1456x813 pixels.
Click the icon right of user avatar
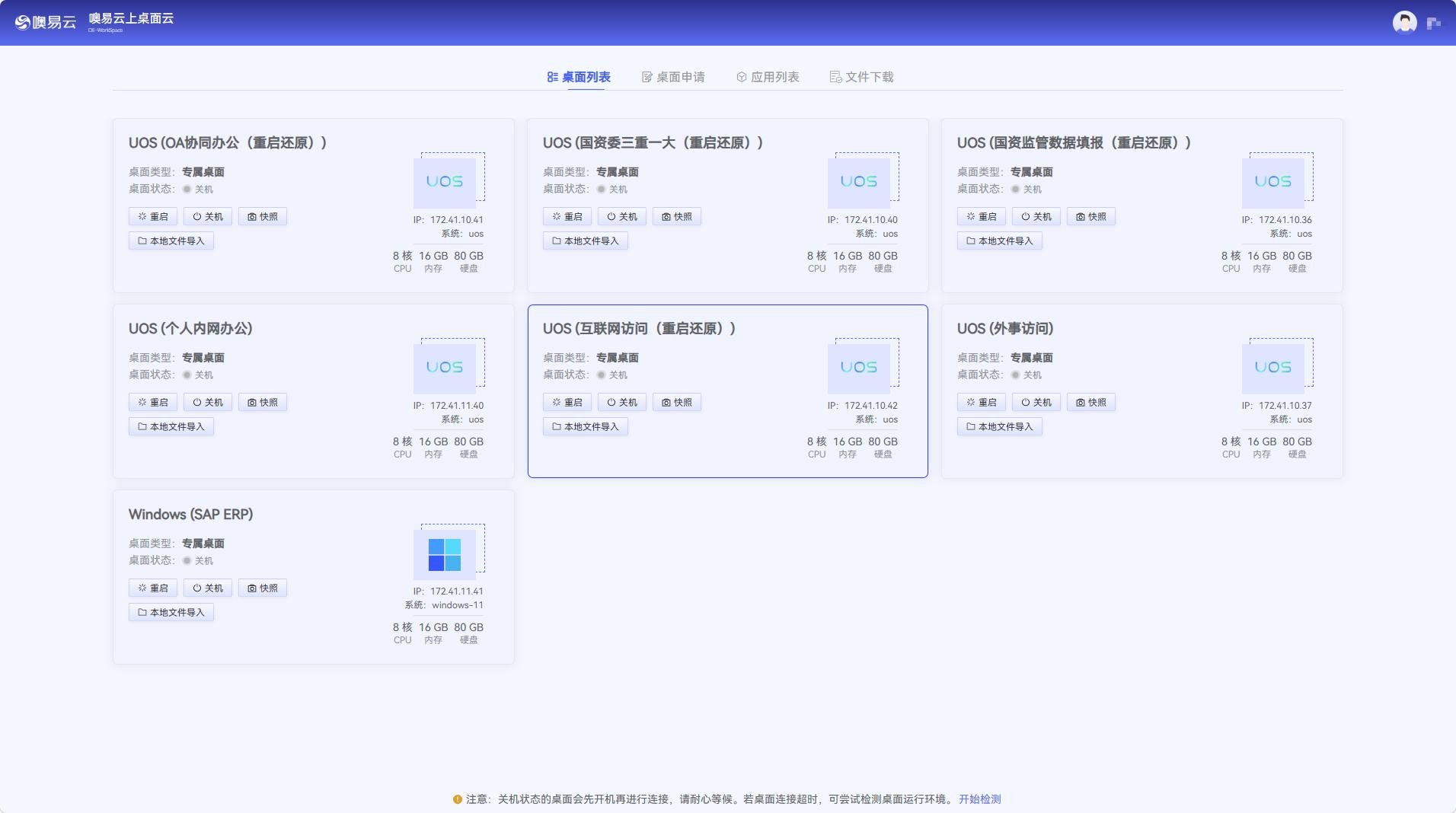(1434, 24)
